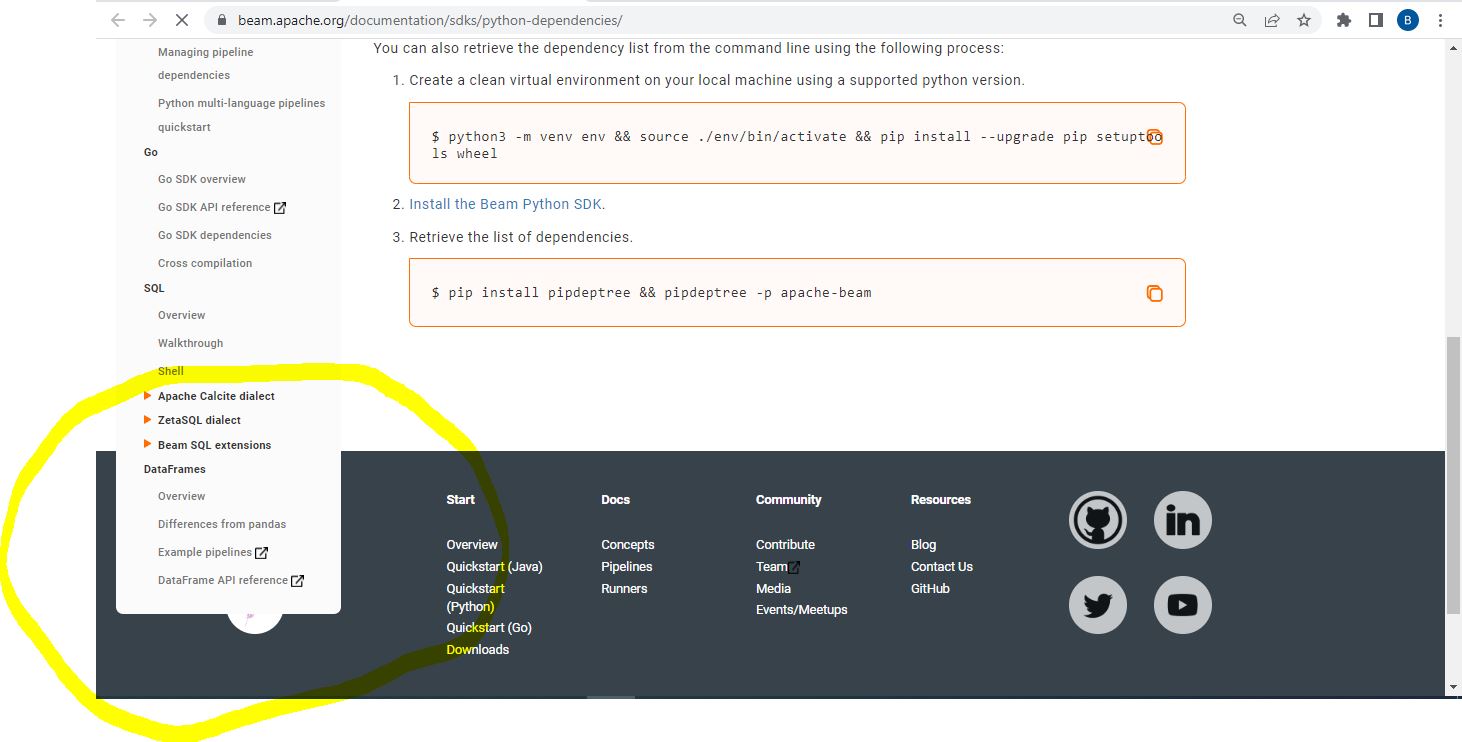This screenshot has width=1462, height=742.
Task: Open footer Runners link
Action: pyautogui.click(x=625, y=589)
